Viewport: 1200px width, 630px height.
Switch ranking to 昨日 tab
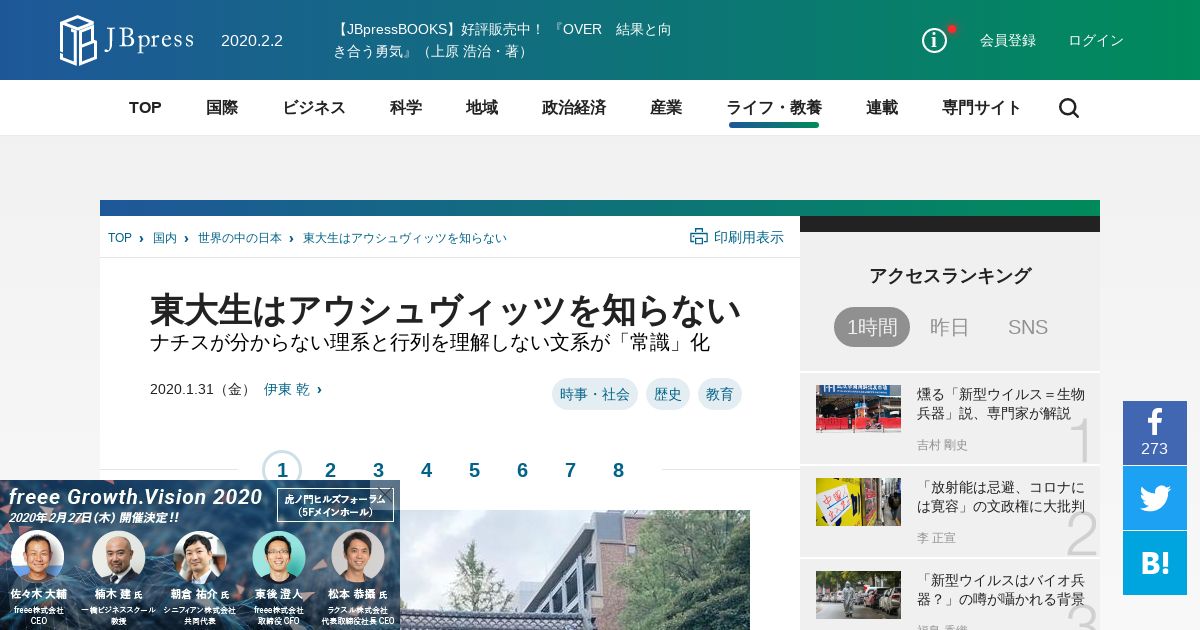(x=950, y=327)
